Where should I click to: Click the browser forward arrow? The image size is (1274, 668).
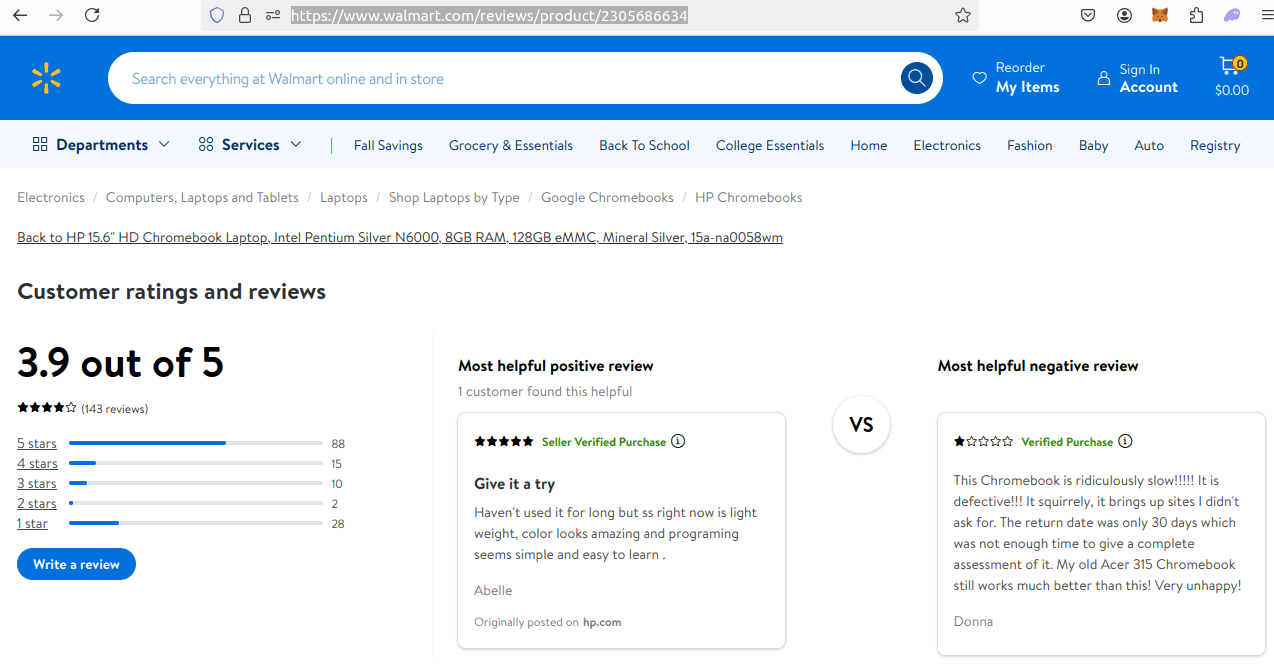click(x=56, y=15)
